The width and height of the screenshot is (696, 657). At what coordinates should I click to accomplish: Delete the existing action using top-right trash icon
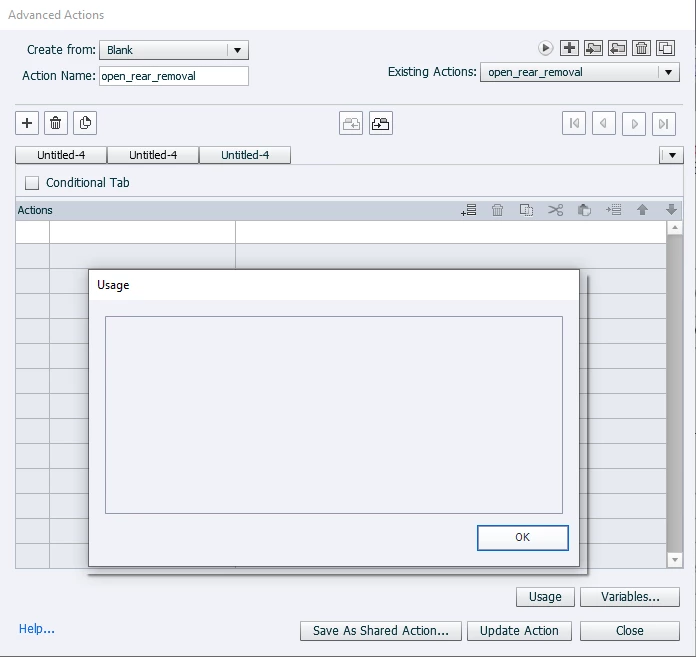click(x=641, y=48)
